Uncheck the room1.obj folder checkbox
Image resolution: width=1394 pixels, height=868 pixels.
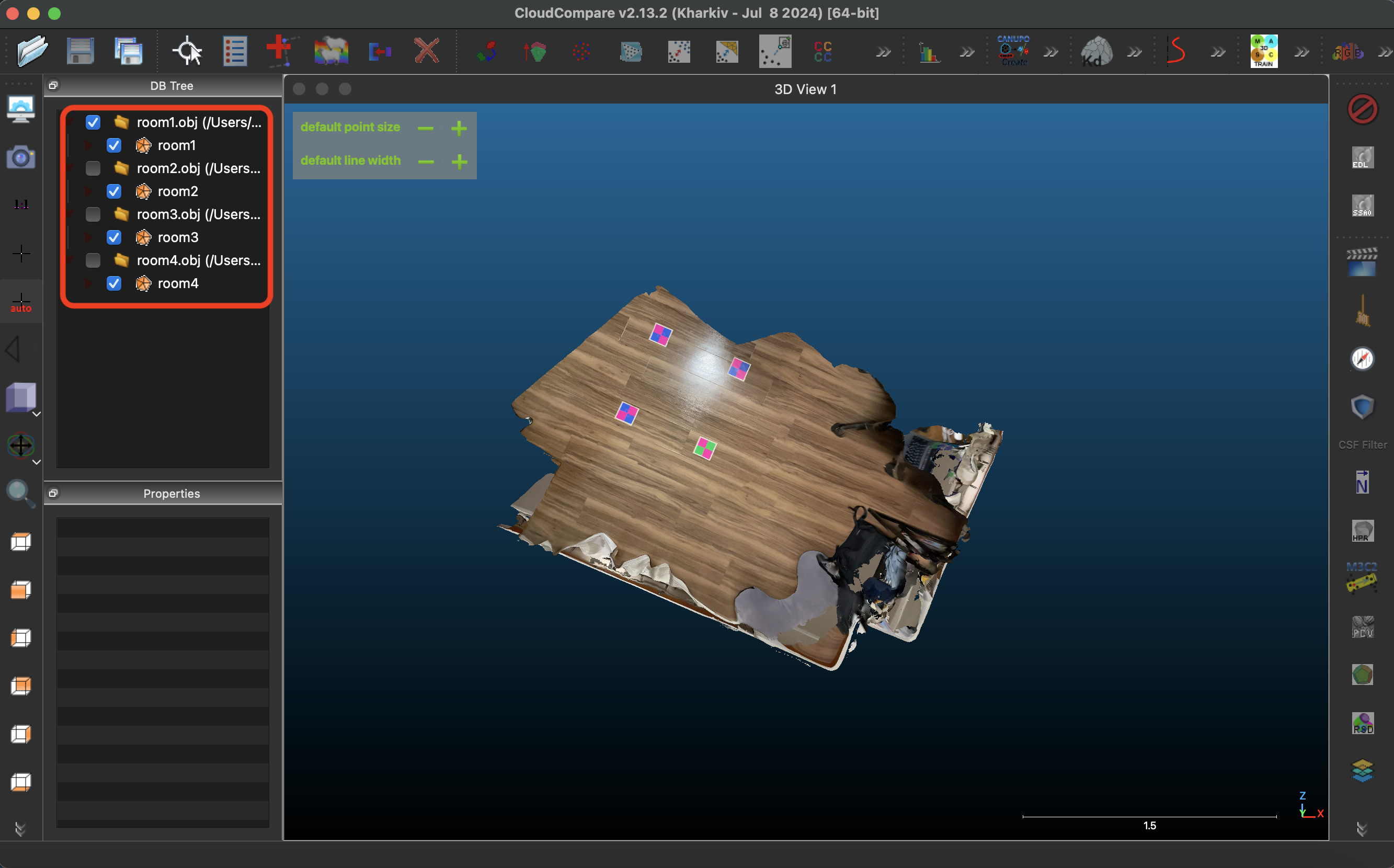tap(93, 122)
